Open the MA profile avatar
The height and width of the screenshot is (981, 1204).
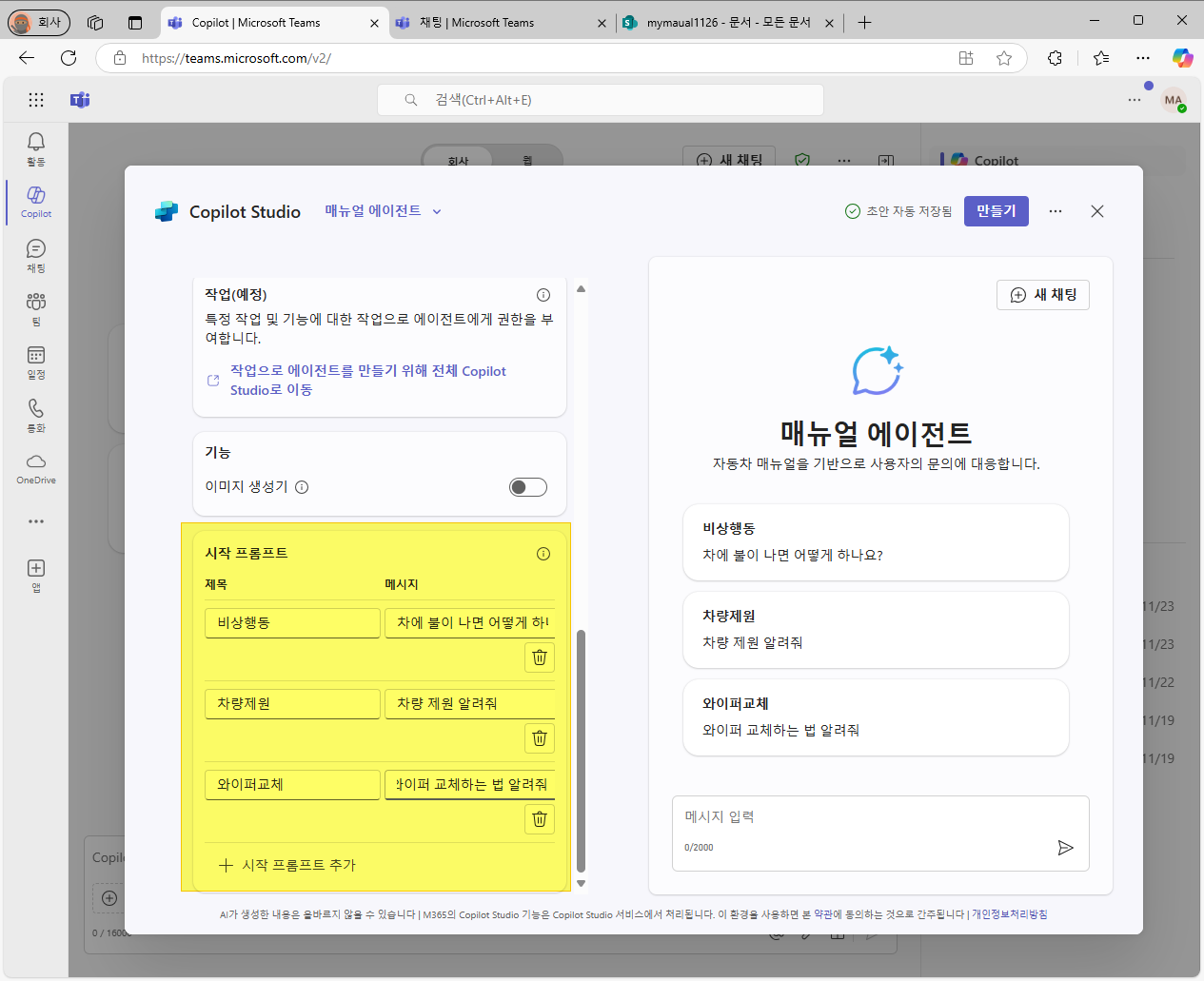point(1174,100)
